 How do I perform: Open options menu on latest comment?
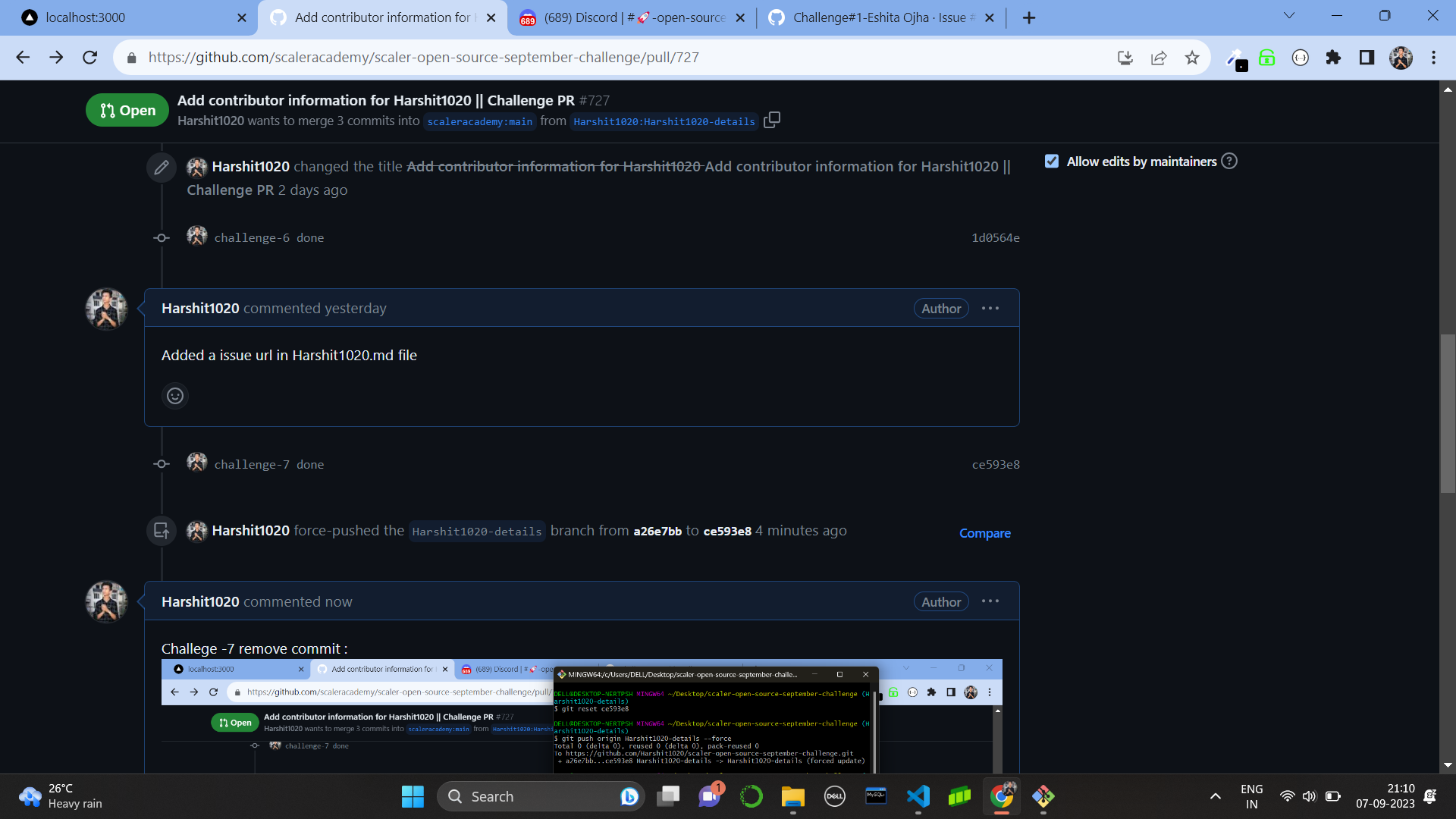pos(990,601)
